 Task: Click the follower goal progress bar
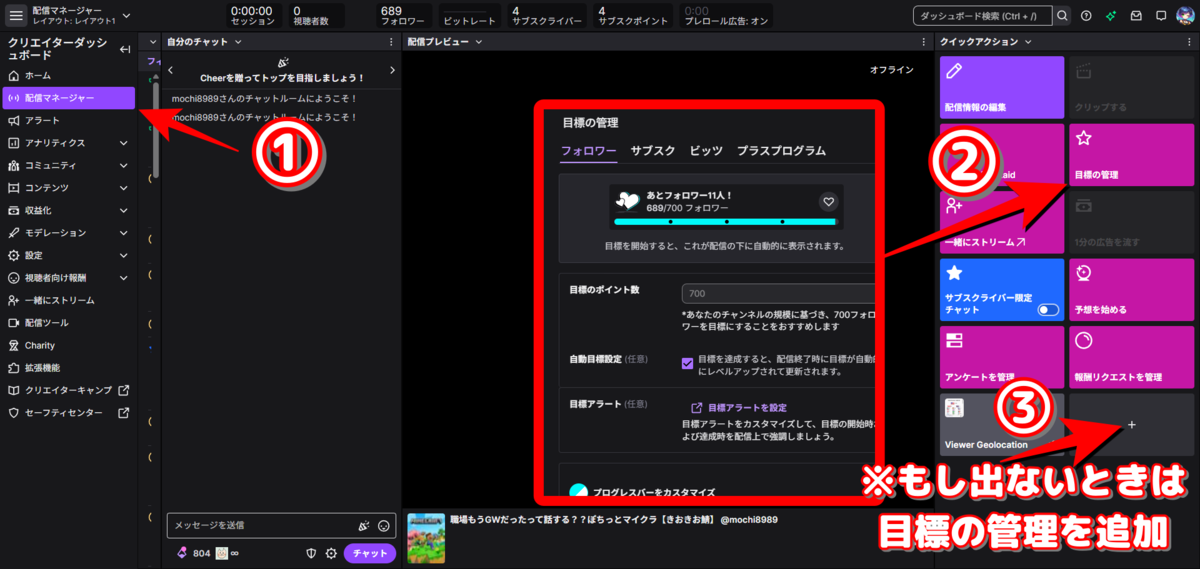[x=726, y=221]
